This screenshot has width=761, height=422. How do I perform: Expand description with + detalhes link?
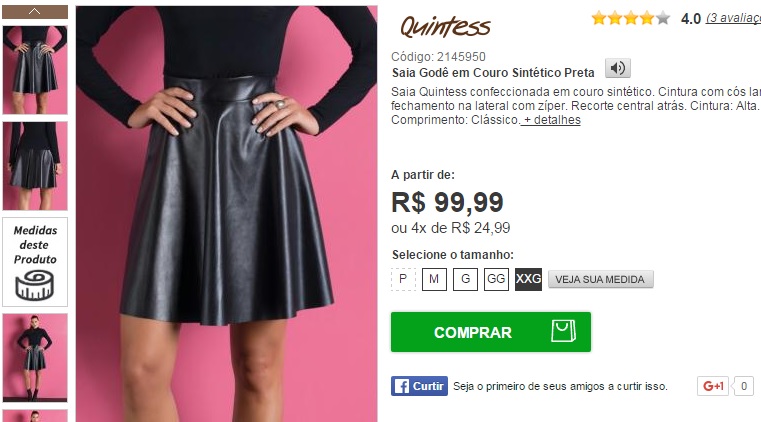point(551,120)
